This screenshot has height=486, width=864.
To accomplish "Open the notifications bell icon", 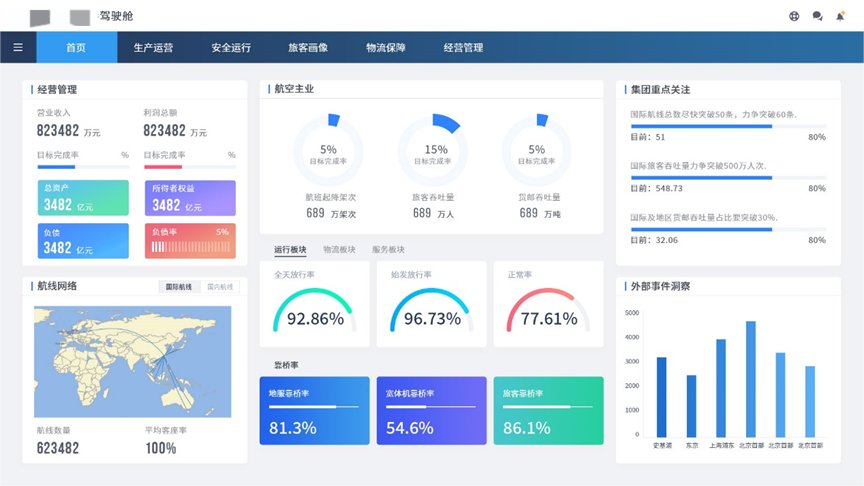I will pyautogui.click(x=840, y=16).
